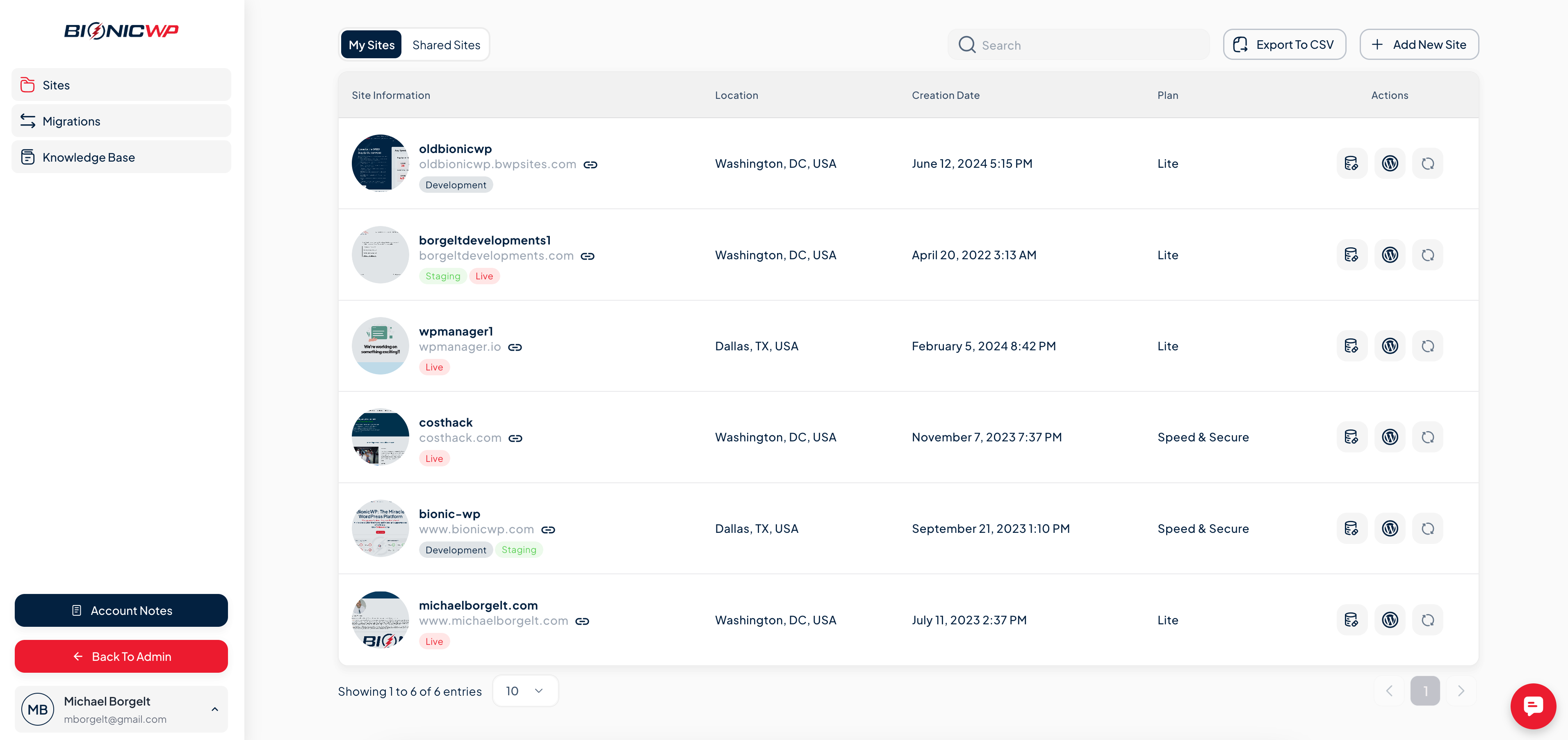
Task: Open the bionic-wp site name
Action: pyautogui.click(x=449, y=514)
